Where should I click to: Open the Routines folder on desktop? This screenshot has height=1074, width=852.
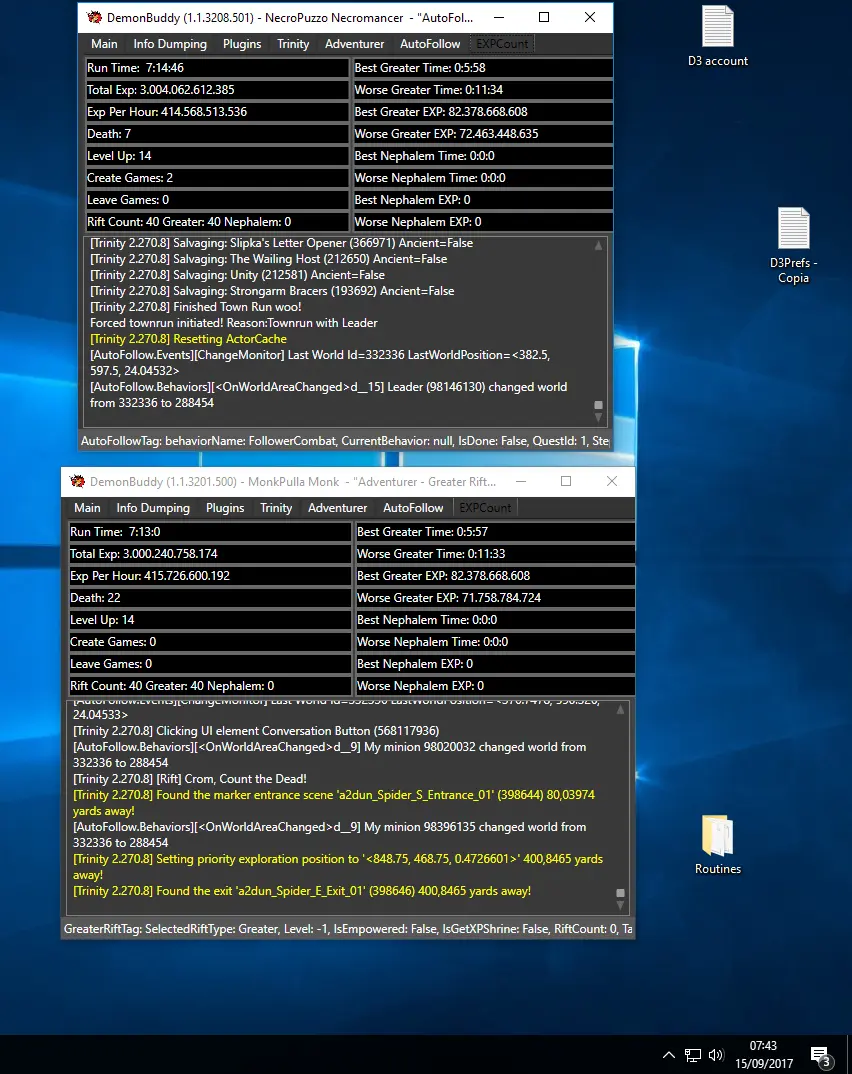click(x=718, y=845)
